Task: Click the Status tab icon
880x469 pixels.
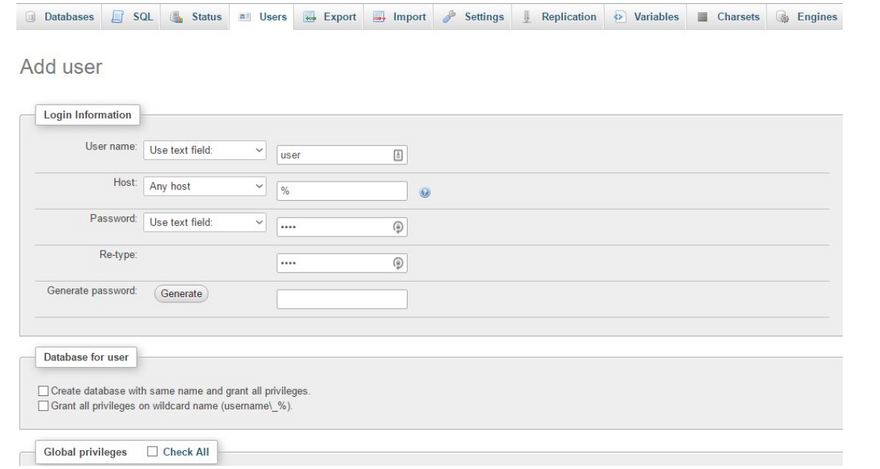Action: 176,17
